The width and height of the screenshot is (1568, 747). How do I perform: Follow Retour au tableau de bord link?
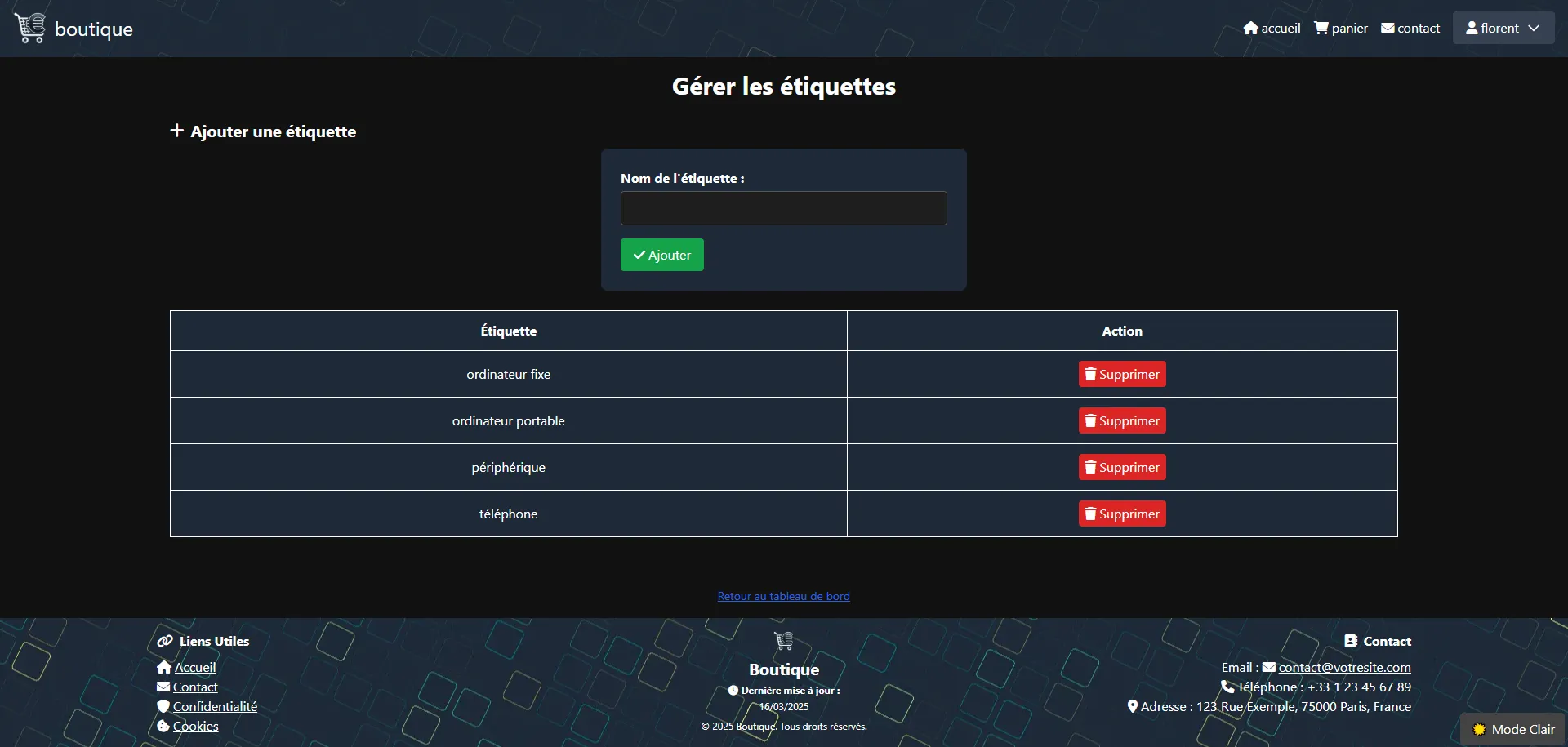click(x=783, y=597)
